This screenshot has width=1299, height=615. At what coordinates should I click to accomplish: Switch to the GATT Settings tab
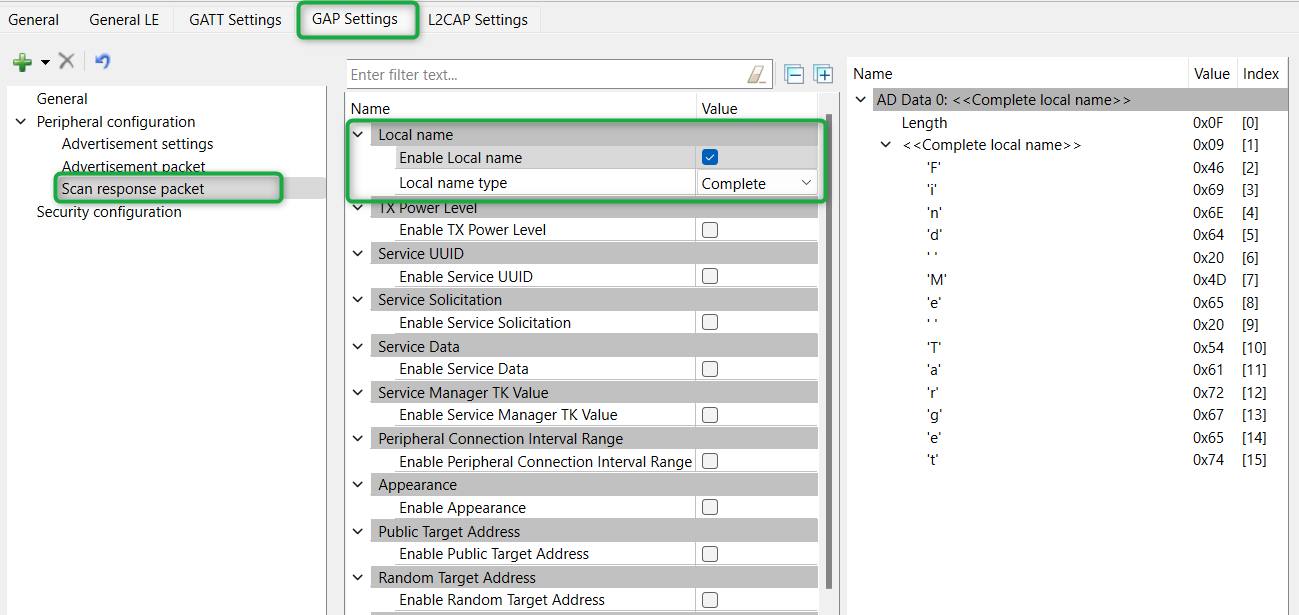[235, 20]
